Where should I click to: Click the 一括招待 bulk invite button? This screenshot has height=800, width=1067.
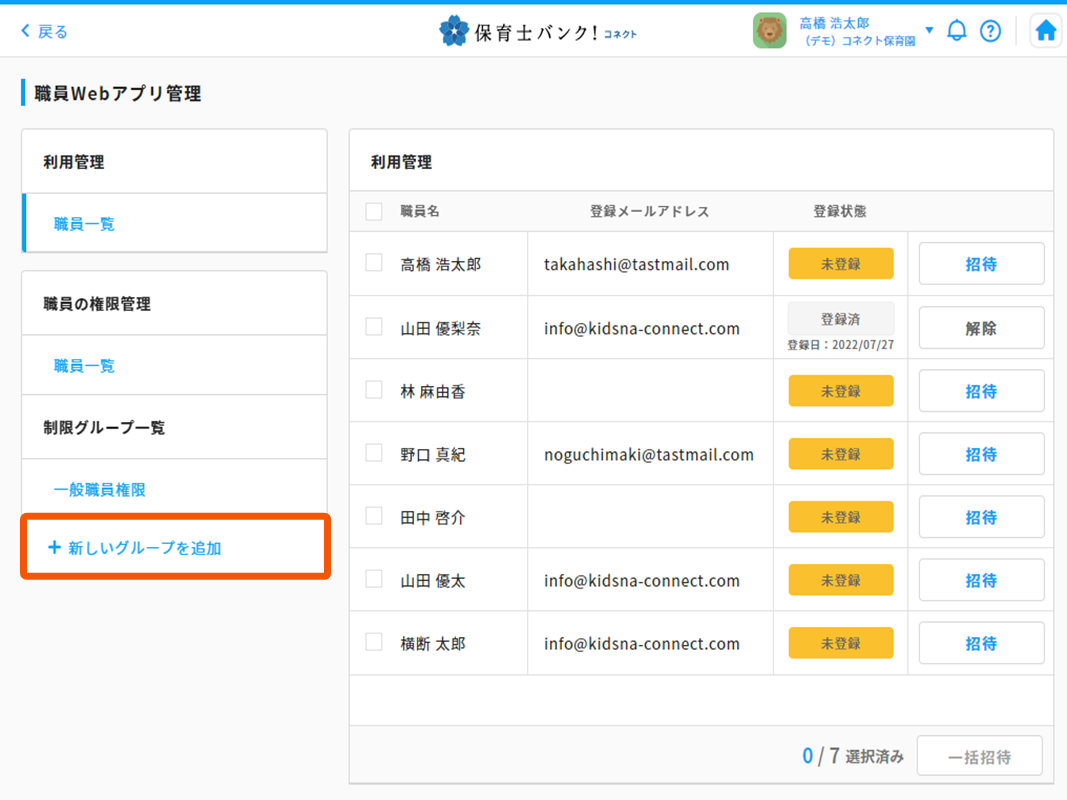[x=979, y=757]
